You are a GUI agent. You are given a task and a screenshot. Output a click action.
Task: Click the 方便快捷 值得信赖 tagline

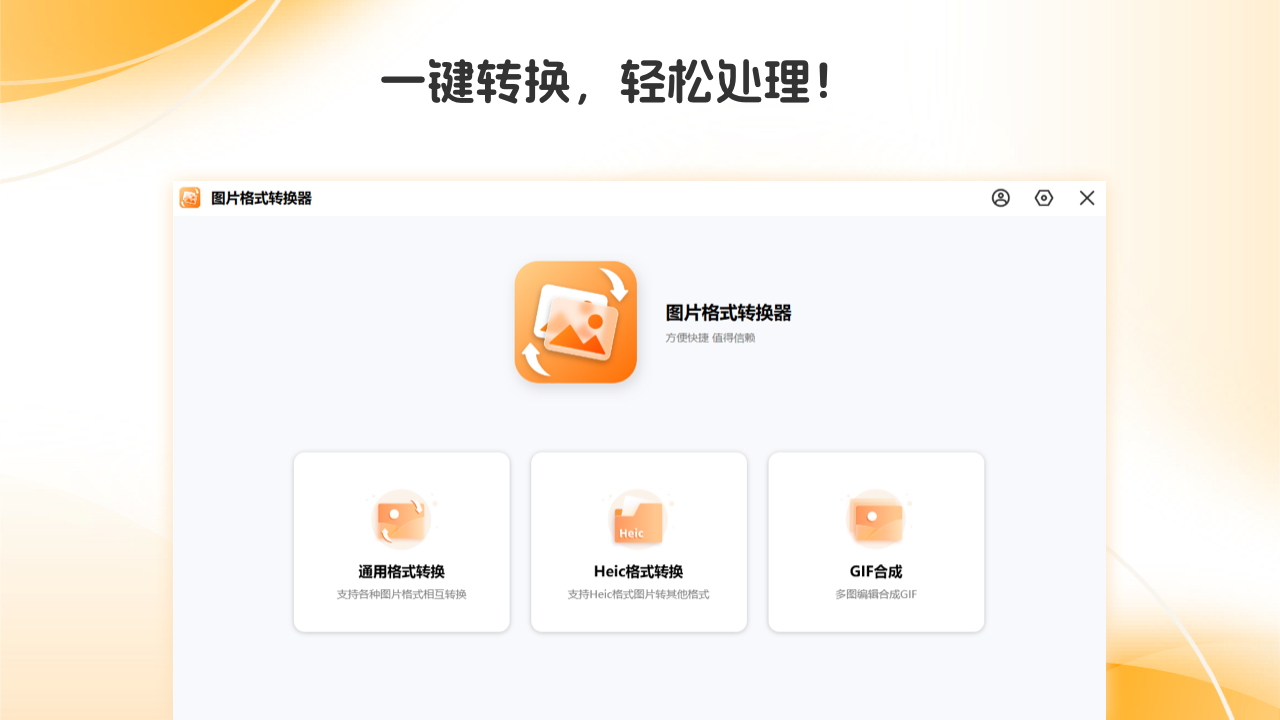tap(712, 337)
